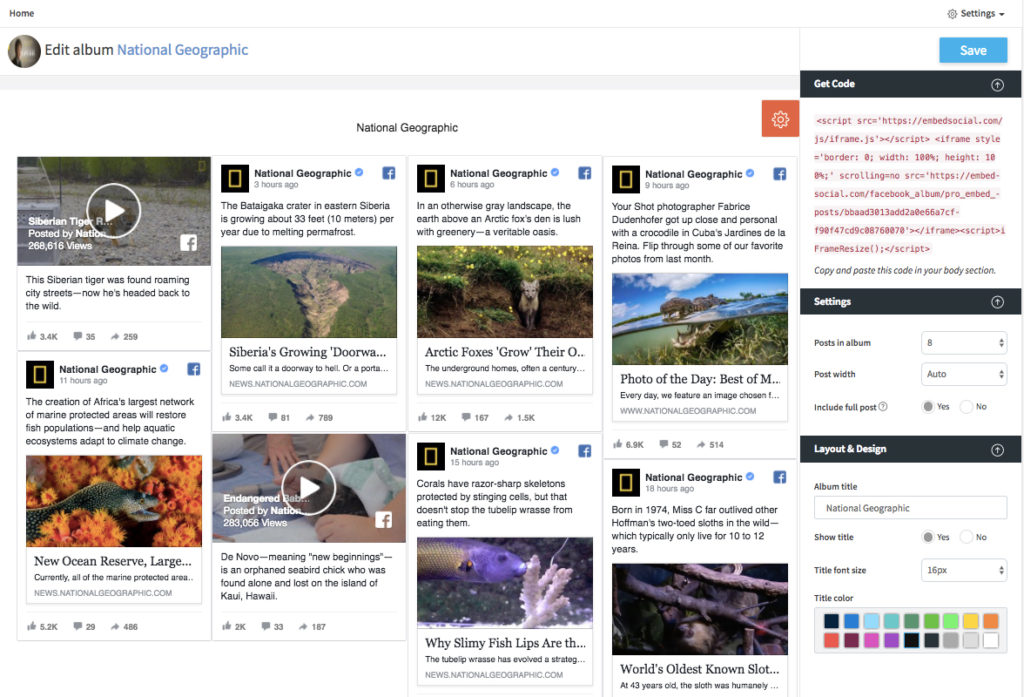Select the red title color swatch
1024x697 pixels.
[x=834, y=640]
